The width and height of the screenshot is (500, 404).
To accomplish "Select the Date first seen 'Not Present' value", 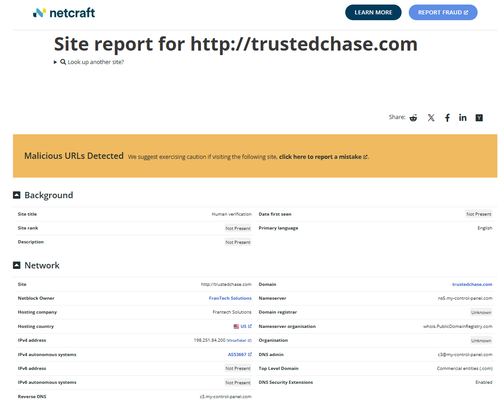I will pos(479,214).
